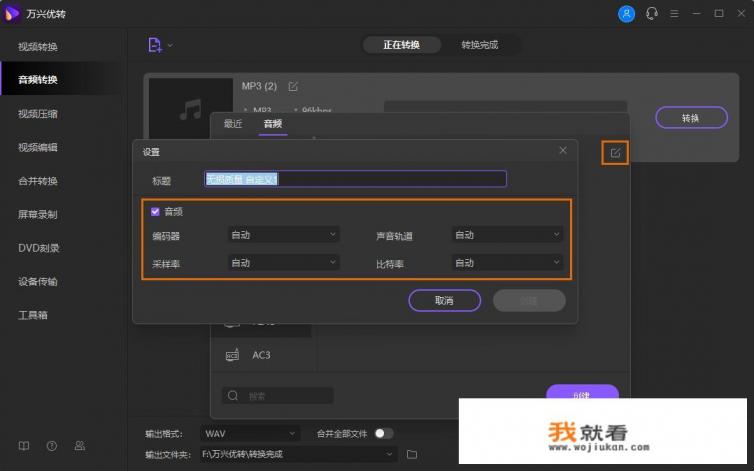754x471 pixels.
Task: Toggle the 合并全部文件 switch
Action: click(x=384, y=433)
